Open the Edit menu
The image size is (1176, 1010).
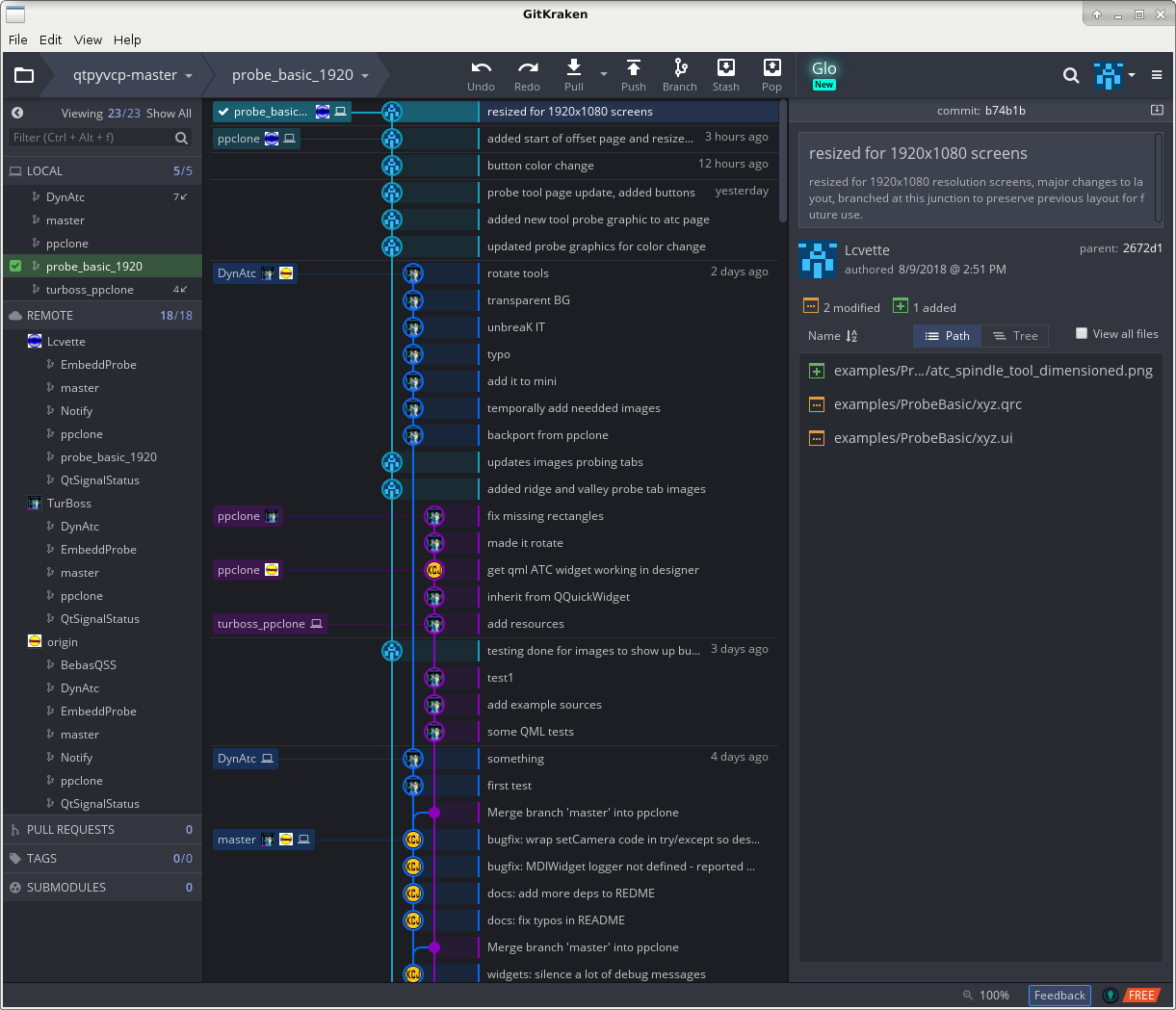(51, 39)
